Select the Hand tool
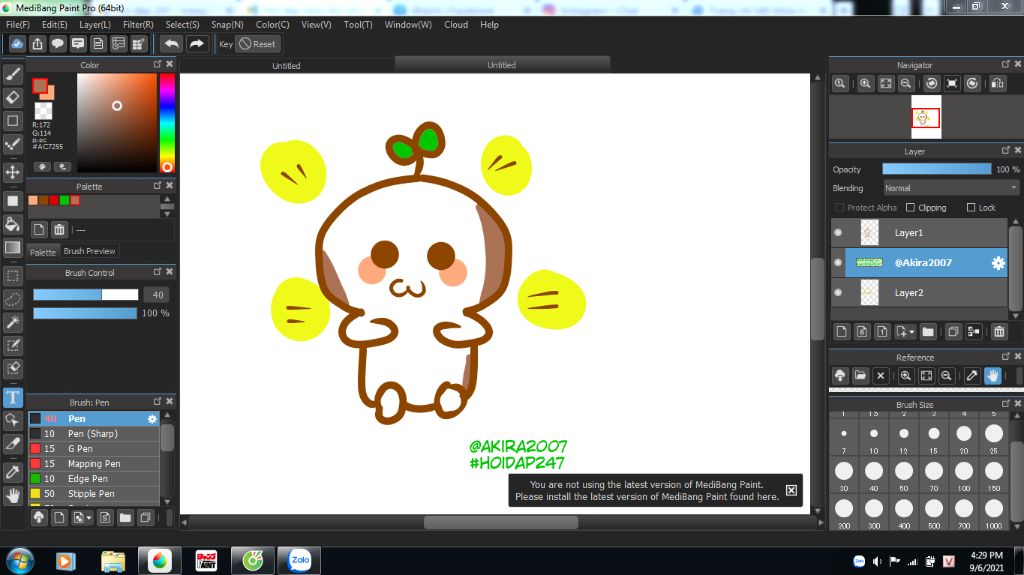The height and width of the screenshot is (575, 1024). pyautogui.click(x=12, y=495)
